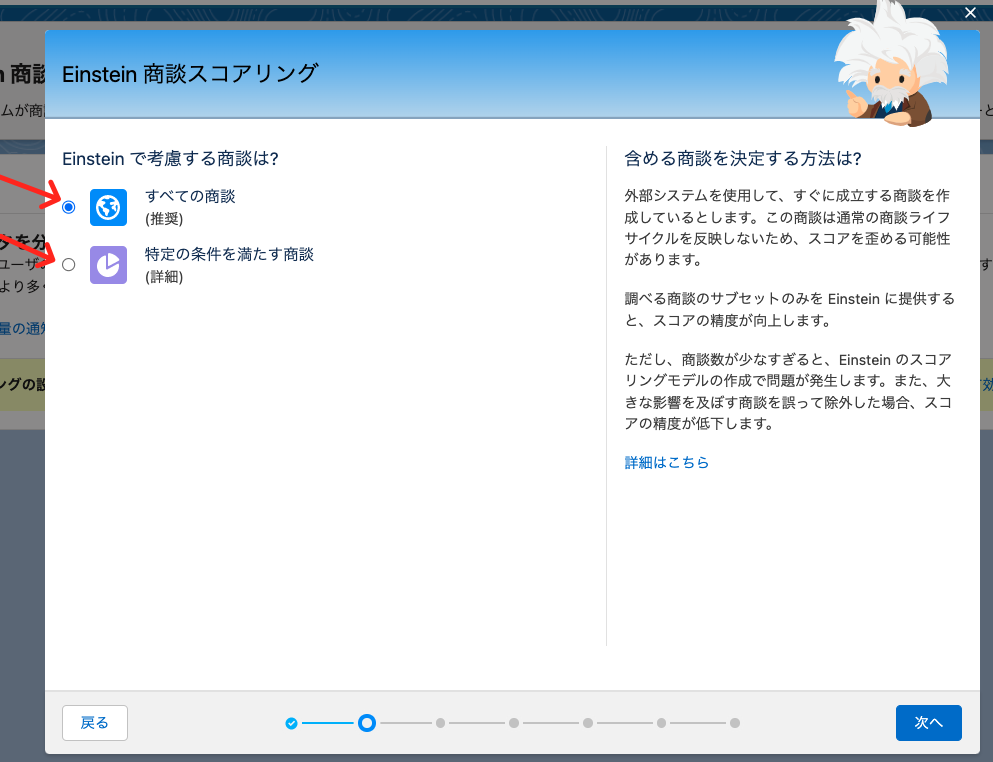Screen dimensions: 993x762
Task: Click the (推奨) text under すべての商談
Action: pos(164,219)
